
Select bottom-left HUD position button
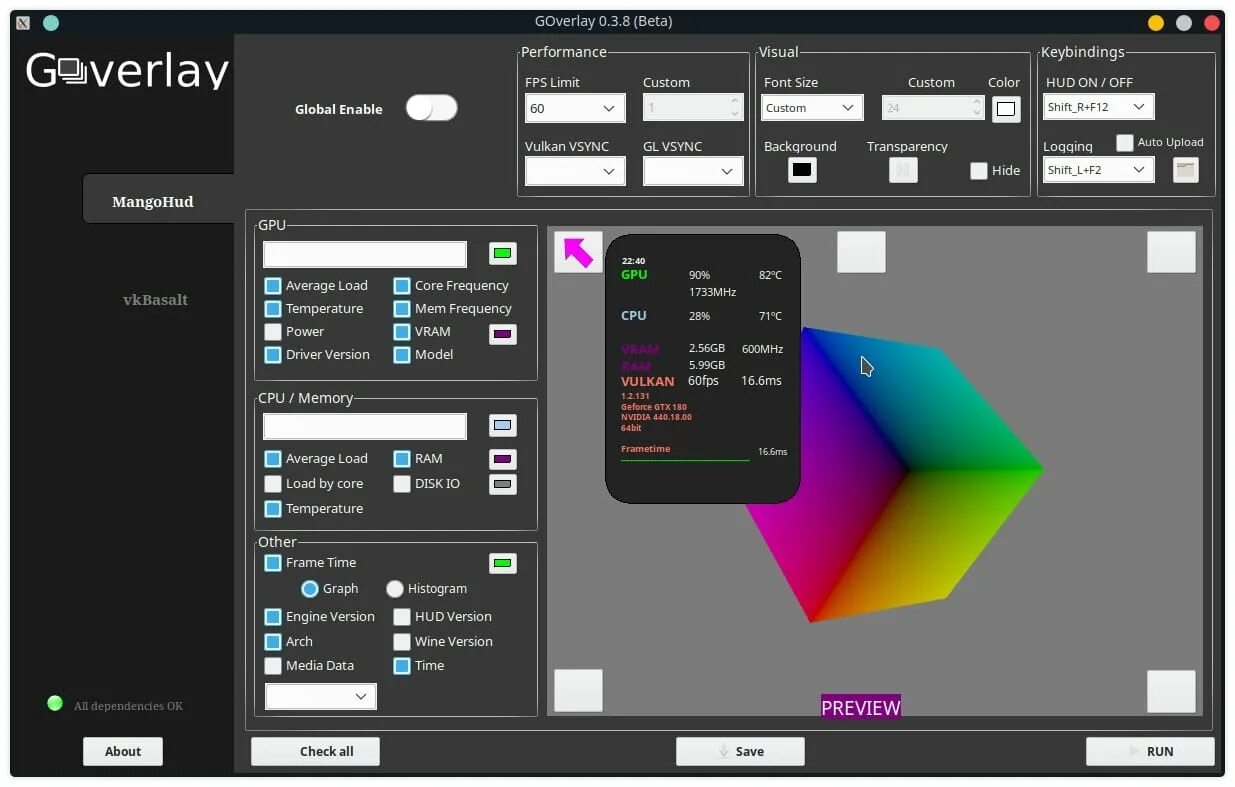578,690
